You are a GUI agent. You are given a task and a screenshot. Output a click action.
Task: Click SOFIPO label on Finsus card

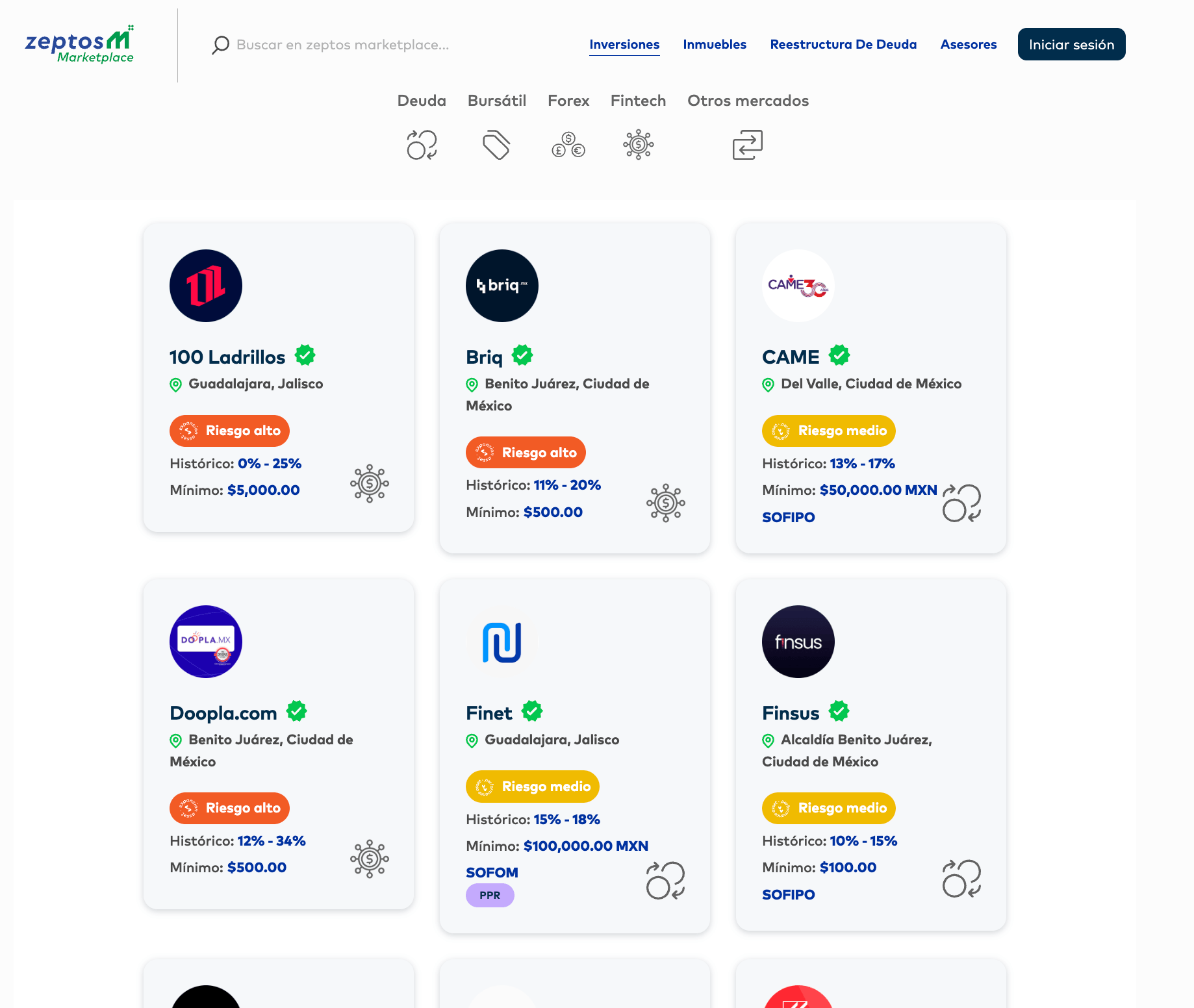point(789,894)
